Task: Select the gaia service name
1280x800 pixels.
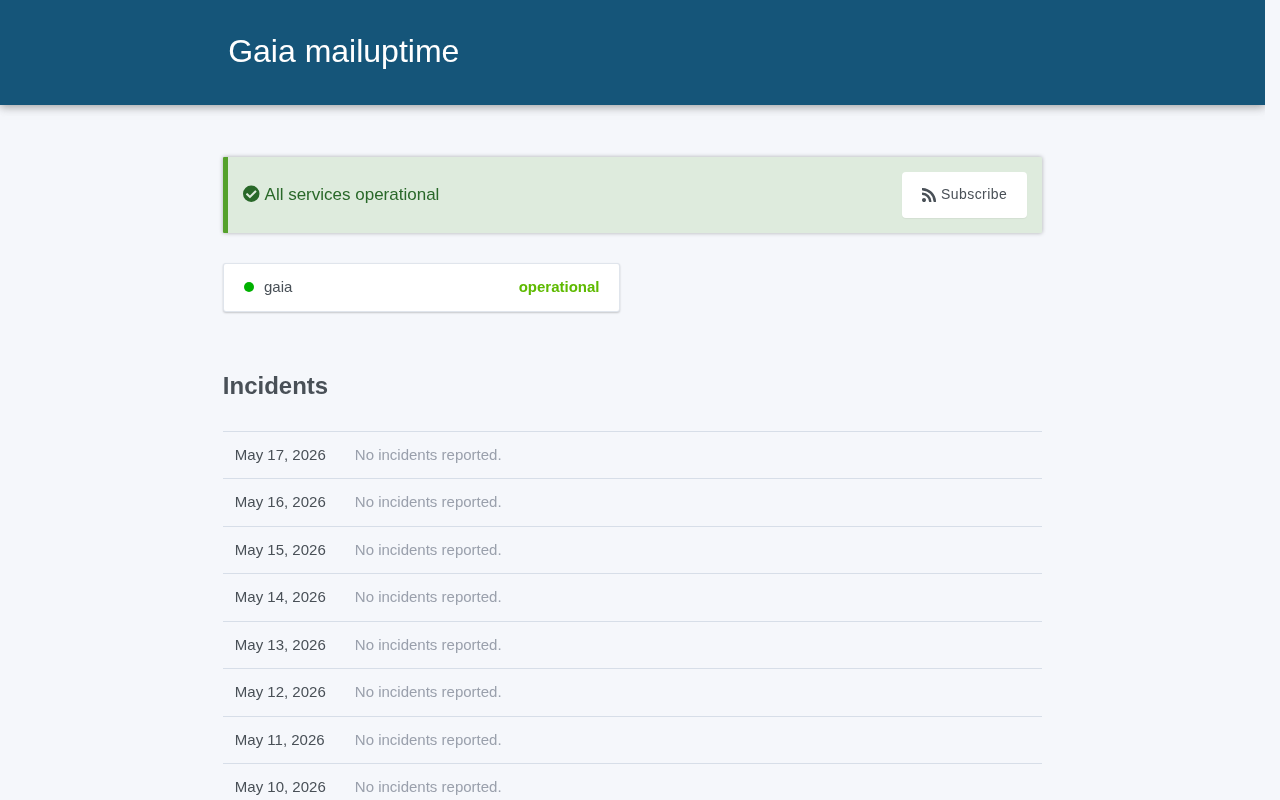Action: [278, 287]
